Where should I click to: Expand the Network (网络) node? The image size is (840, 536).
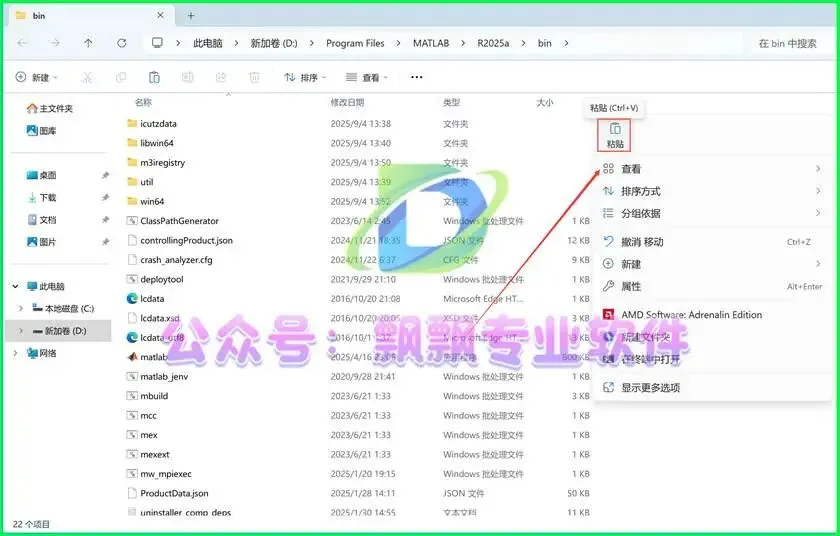[16, 353]
